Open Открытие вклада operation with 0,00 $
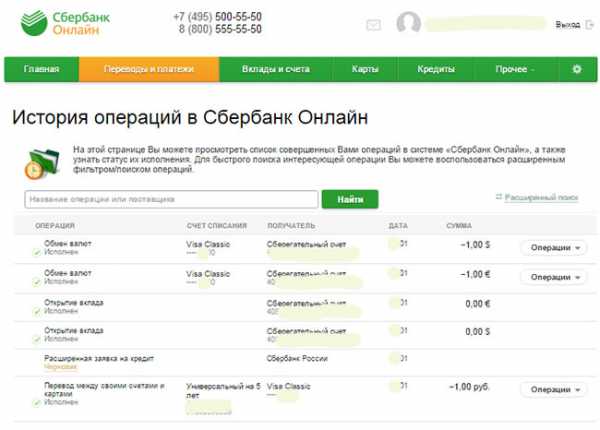 (74, 331)
